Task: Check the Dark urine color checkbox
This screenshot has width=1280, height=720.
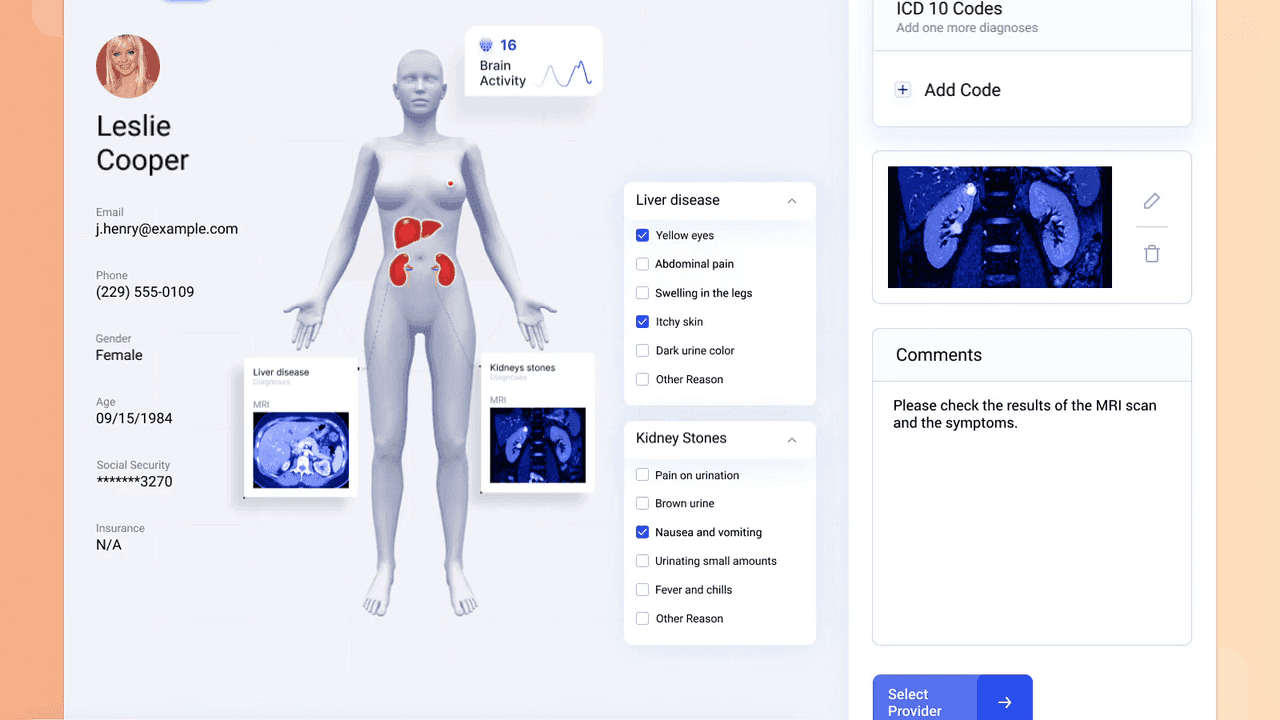Action: tap(642, 351)
